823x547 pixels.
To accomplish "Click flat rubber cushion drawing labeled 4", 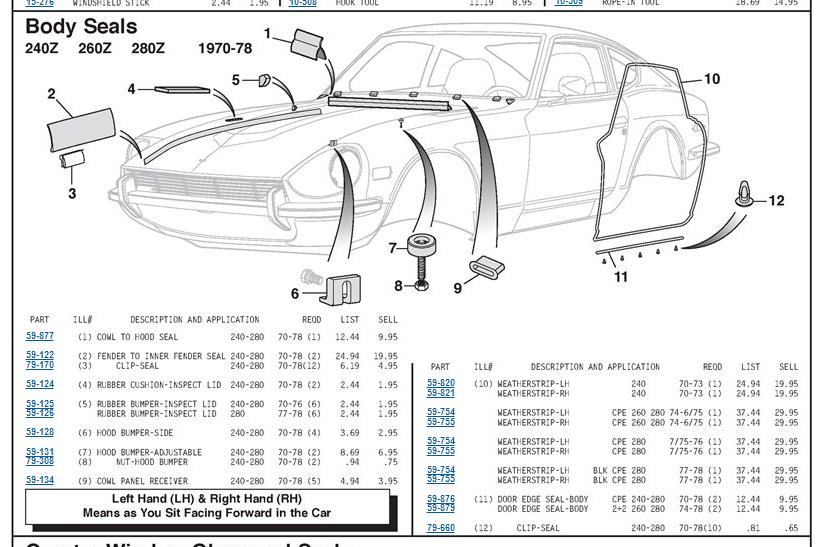I will click(x=182, y=90).
